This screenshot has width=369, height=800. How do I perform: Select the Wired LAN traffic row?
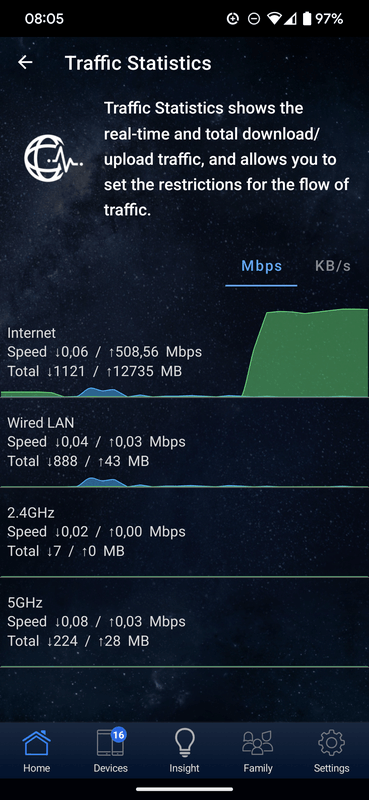pyautogui.click(x=184, y=443)
